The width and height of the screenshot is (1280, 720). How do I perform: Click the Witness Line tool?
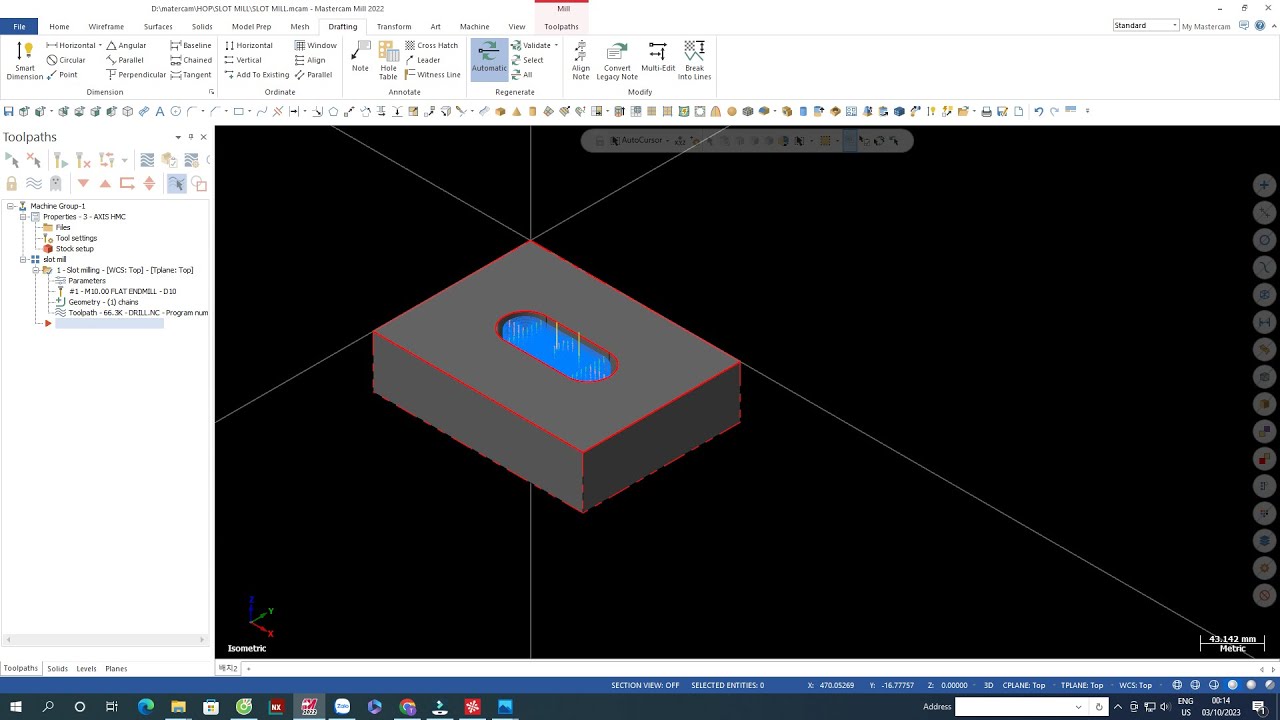pos(433,75)
